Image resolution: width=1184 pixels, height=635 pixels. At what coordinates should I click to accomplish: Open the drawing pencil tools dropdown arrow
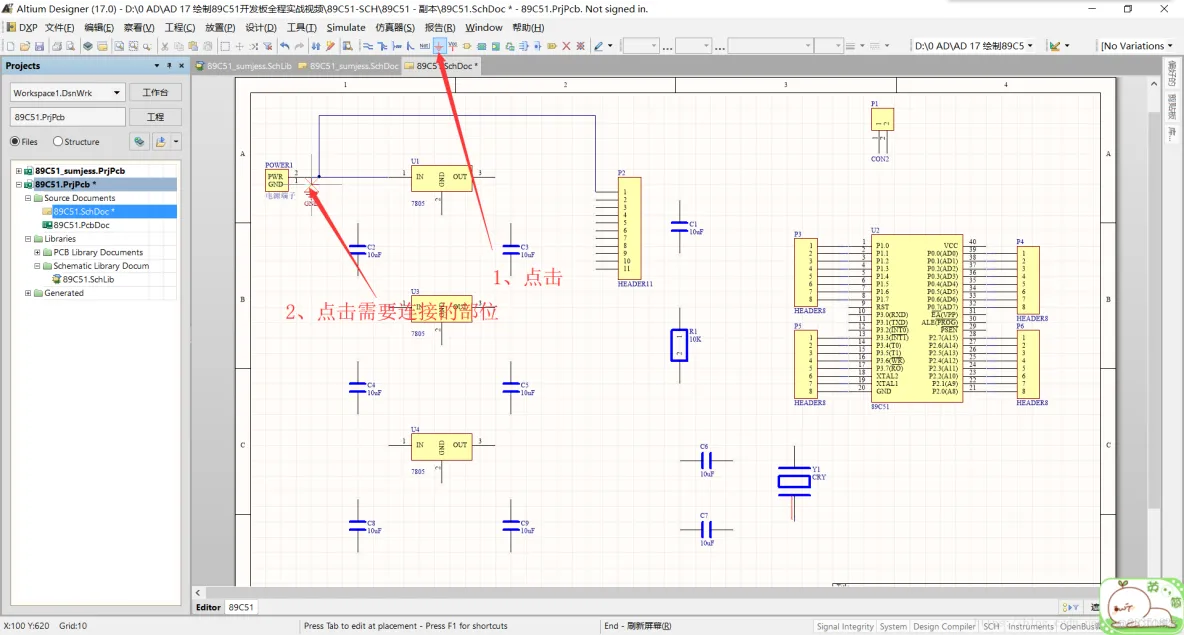pos(610,46)
